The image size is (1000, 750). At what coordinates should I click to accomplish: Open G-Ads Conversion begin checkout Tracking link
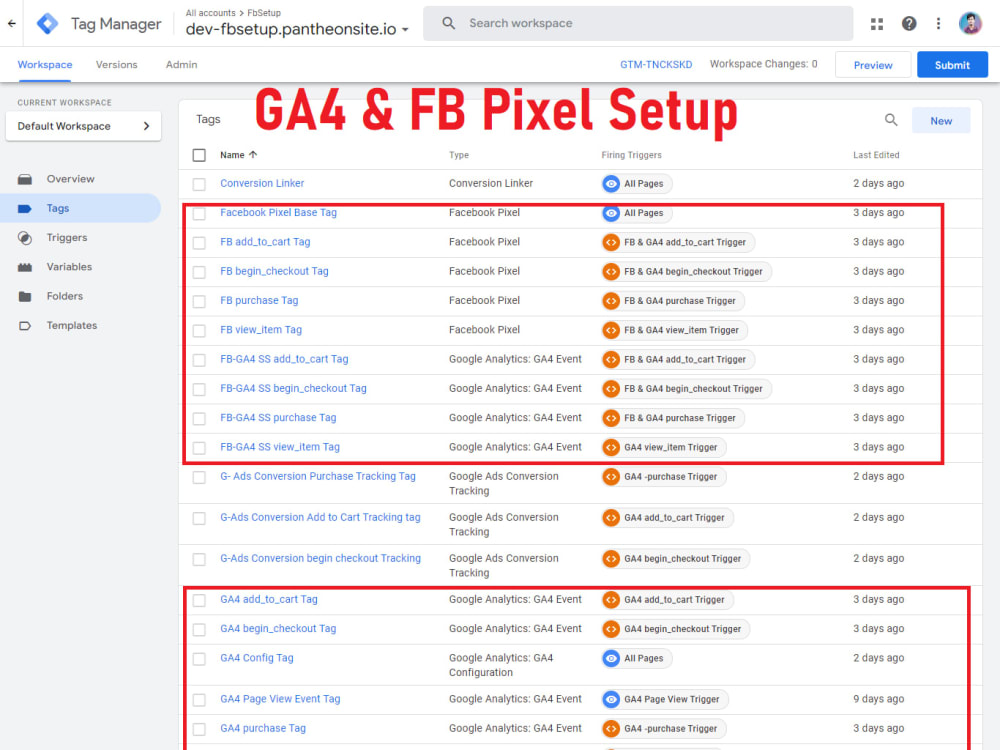tap(321, 559)
